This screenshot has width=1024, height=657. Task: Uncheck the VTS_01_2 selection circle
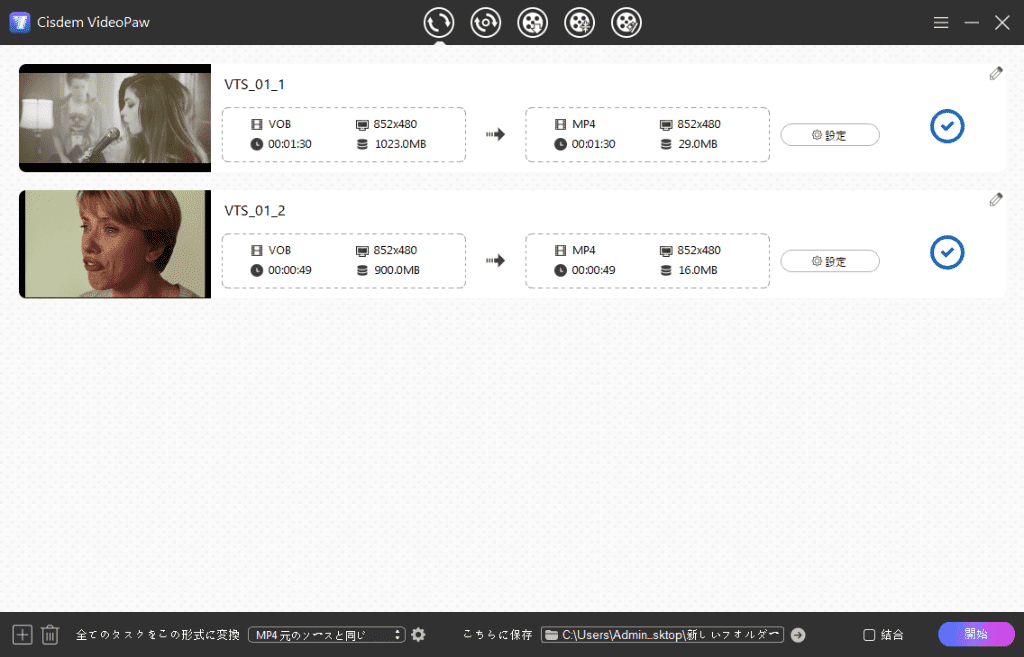tap(947, 252)
